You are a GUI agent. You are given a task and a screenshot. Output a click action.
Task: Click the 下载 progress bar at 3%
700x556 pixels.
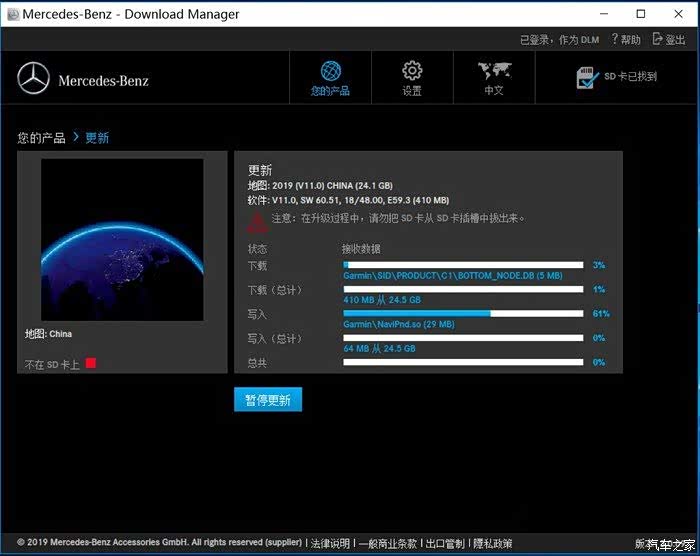point(462,265)
